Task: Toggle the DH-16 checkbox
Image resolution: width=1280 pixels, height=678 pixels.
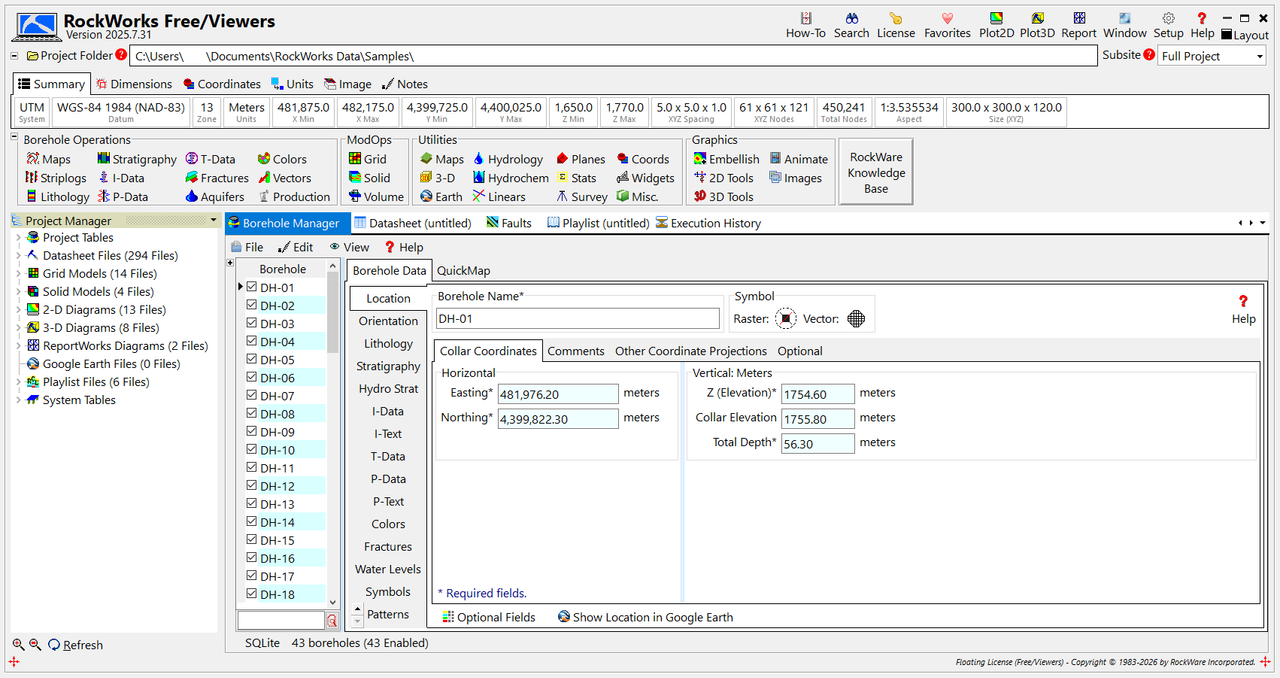Action: 252,557
